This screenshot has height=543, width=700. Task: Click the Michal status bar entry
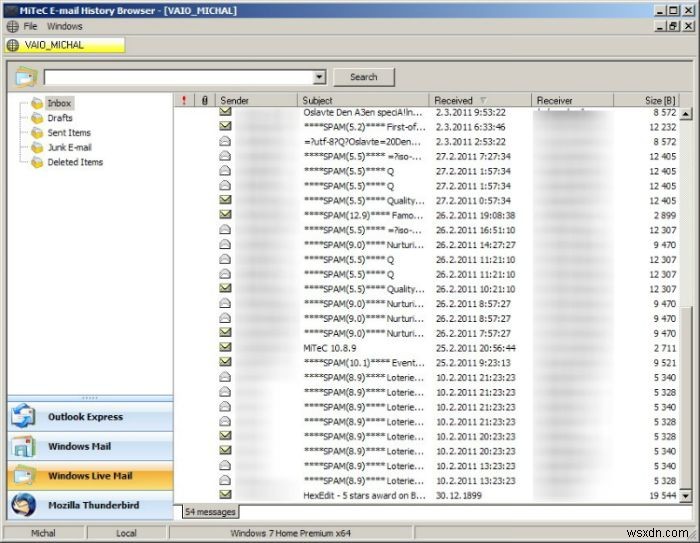[43, 533]
